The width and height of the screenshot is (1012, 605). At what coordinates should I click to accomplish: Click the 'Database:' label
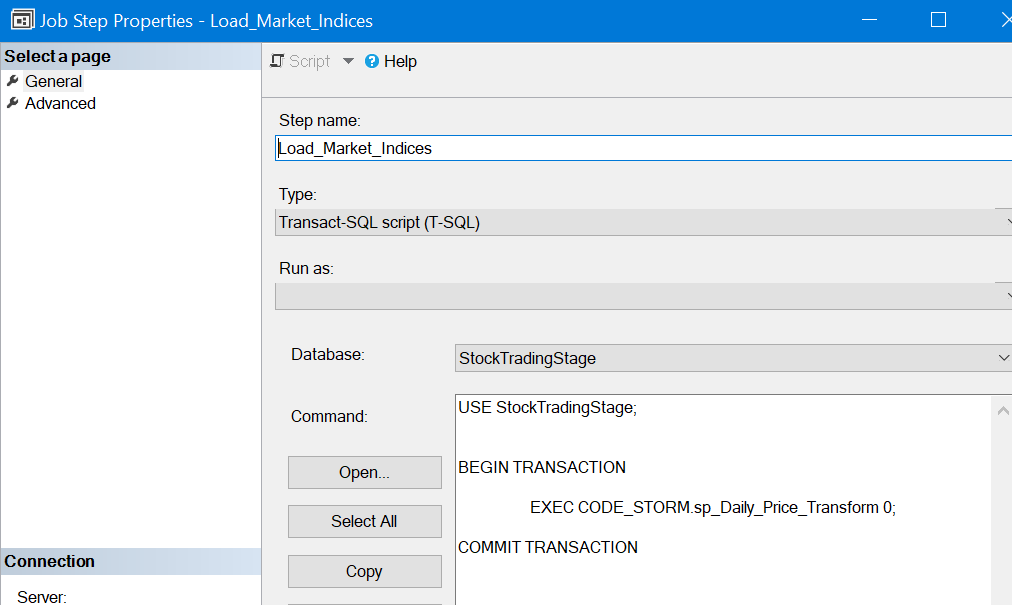click(x=328, y=354)
